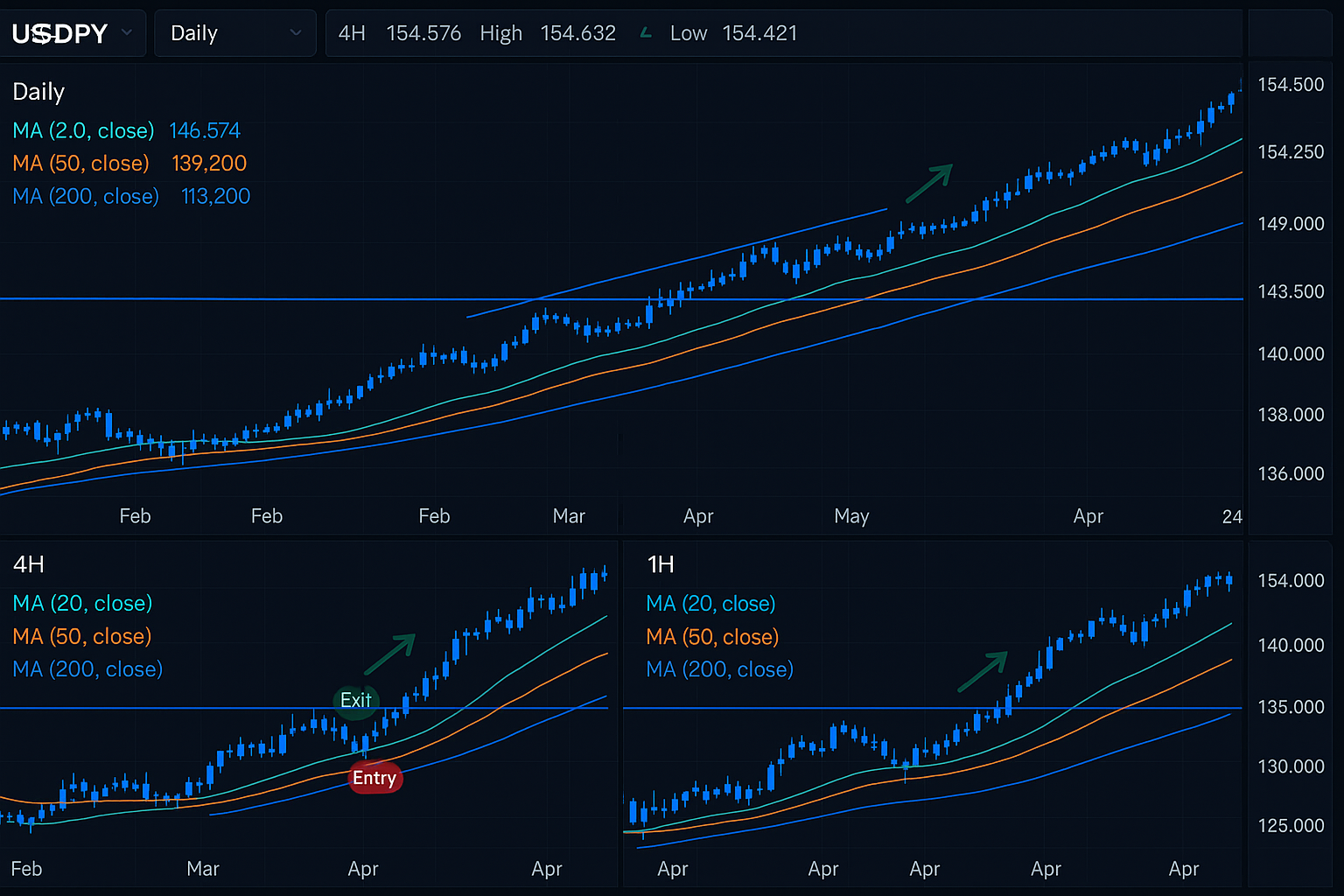
Task: Click the 135.000 level on lower price axis
Action: click(1291, 707)
